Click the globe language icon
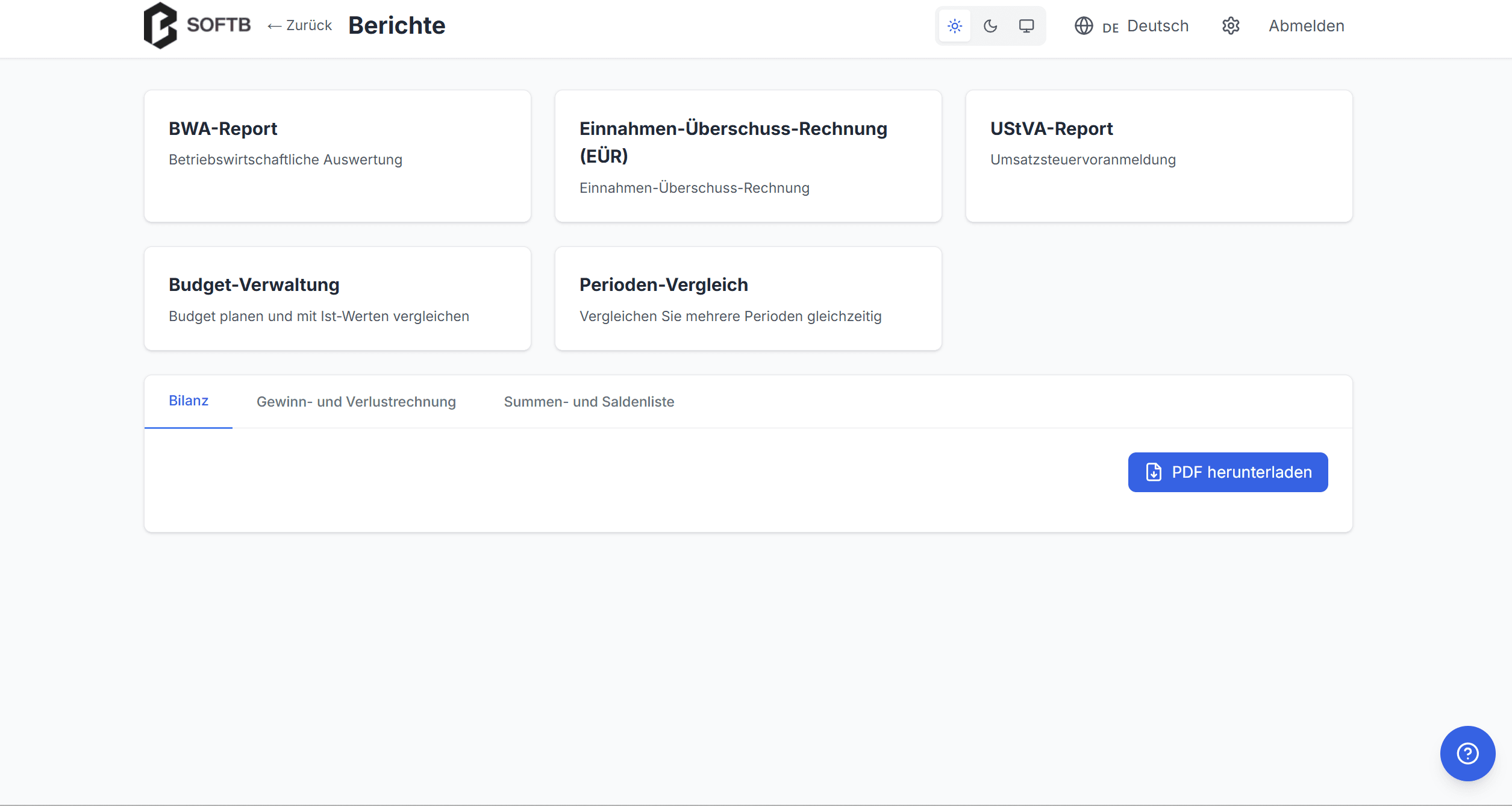 pos(1084,26)
